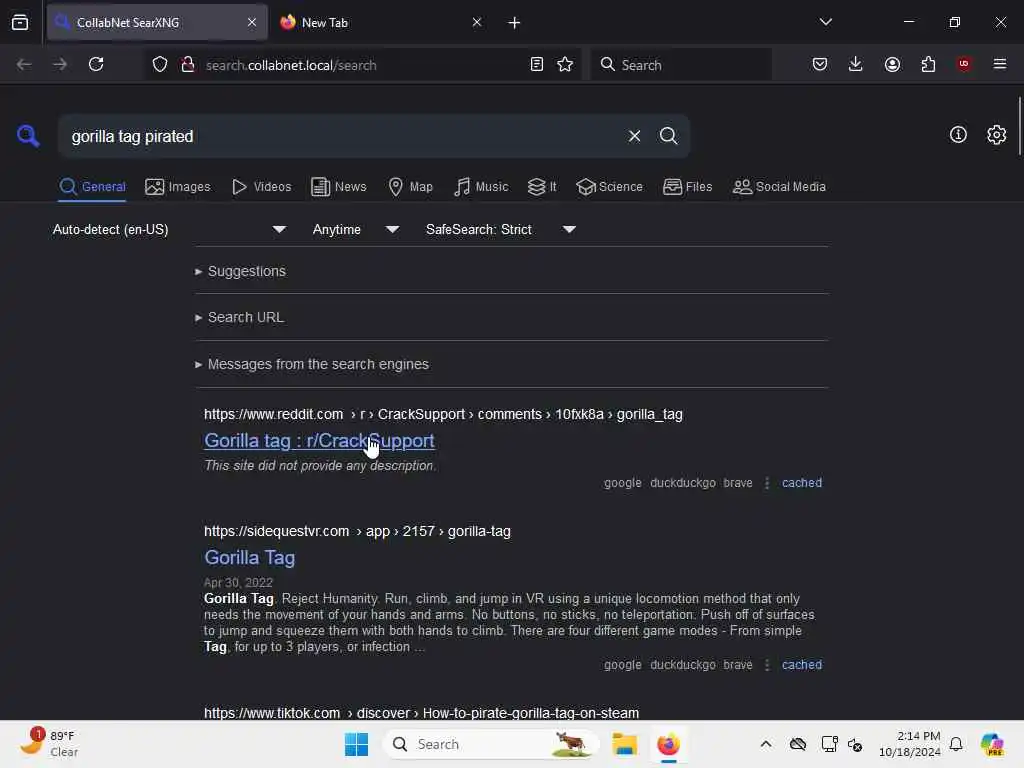Click the Firefox address bar

click(x=362, y=65)
